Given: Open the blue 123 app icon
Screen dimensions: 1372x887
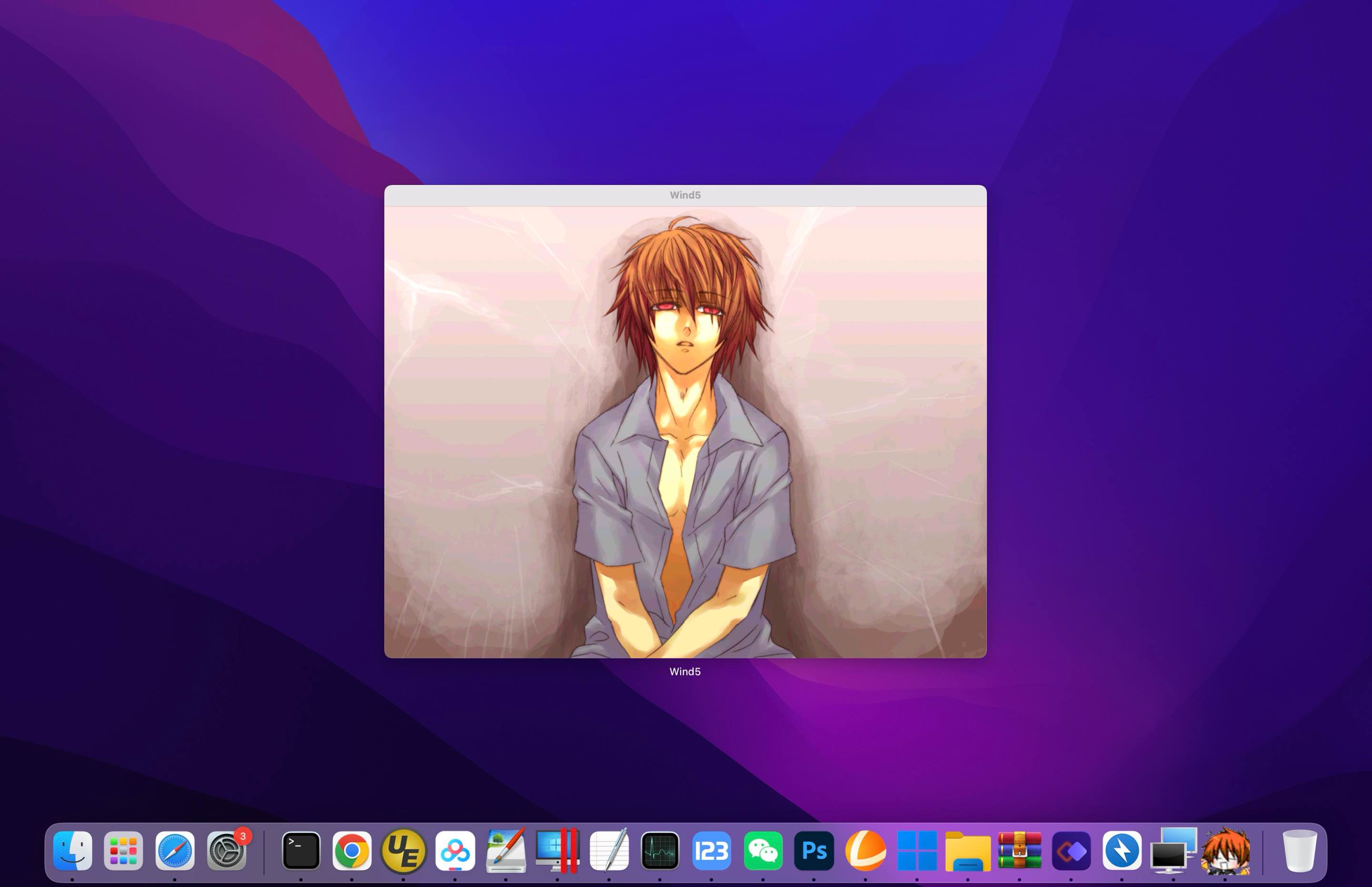Looking at the screenshot, I should pyautogui.click(x=711, y=851).
